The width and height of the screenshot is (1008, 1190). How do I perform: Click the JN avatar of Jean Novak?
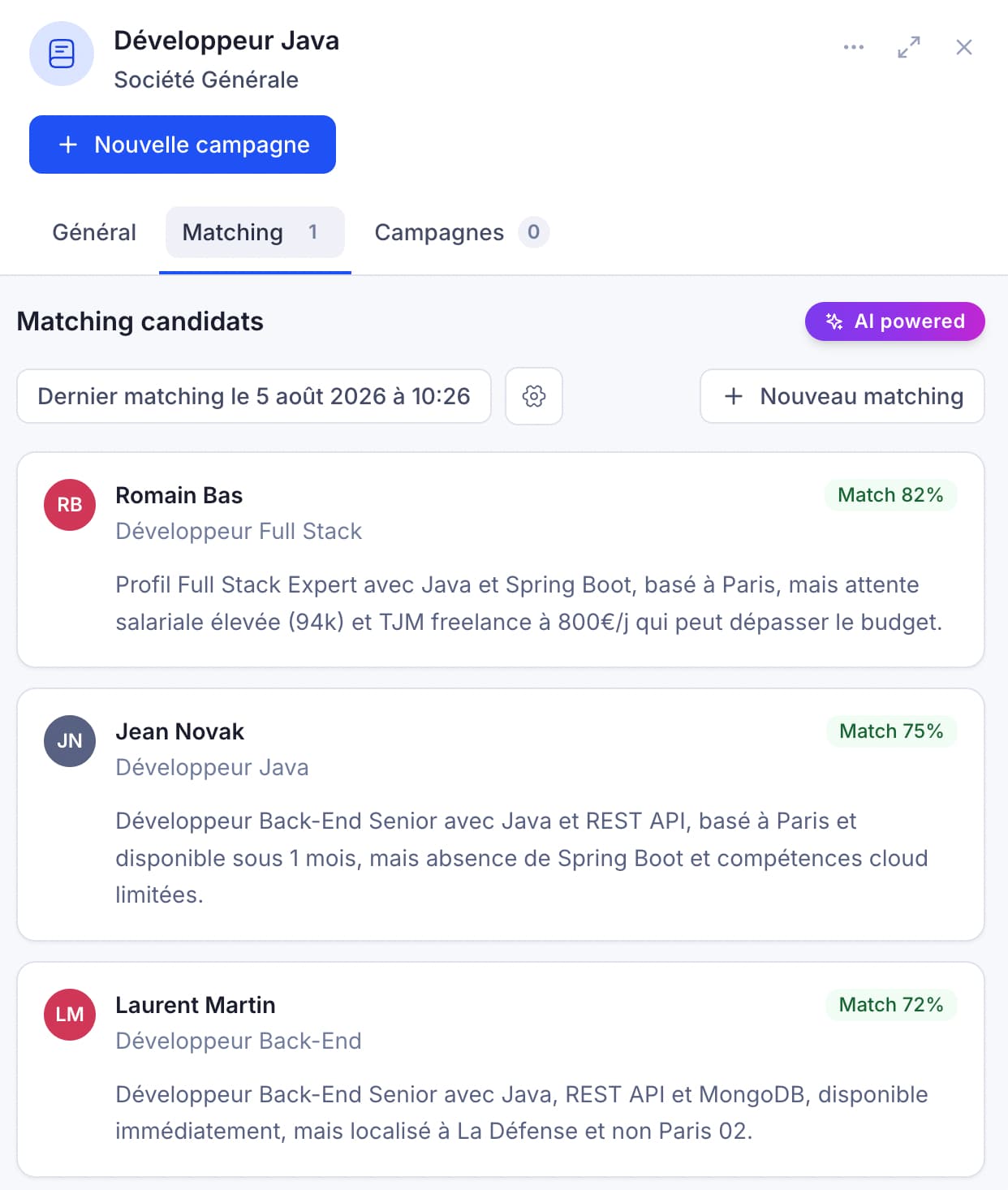pos(70,741)
